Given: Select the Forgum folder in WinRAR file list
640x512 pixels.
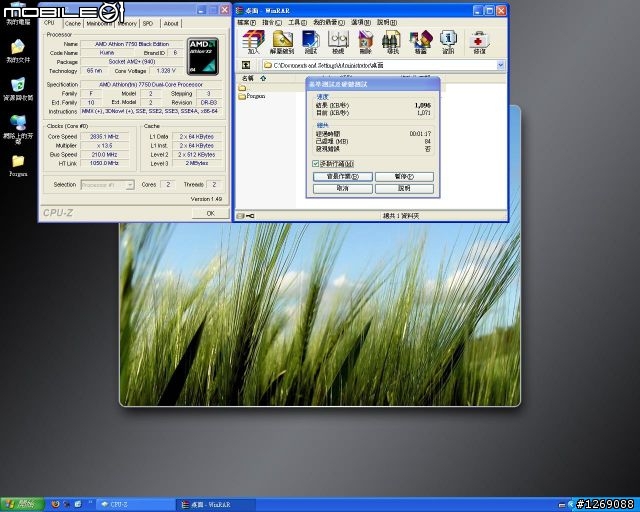Looking at the screenshot, I should (252, 96).
